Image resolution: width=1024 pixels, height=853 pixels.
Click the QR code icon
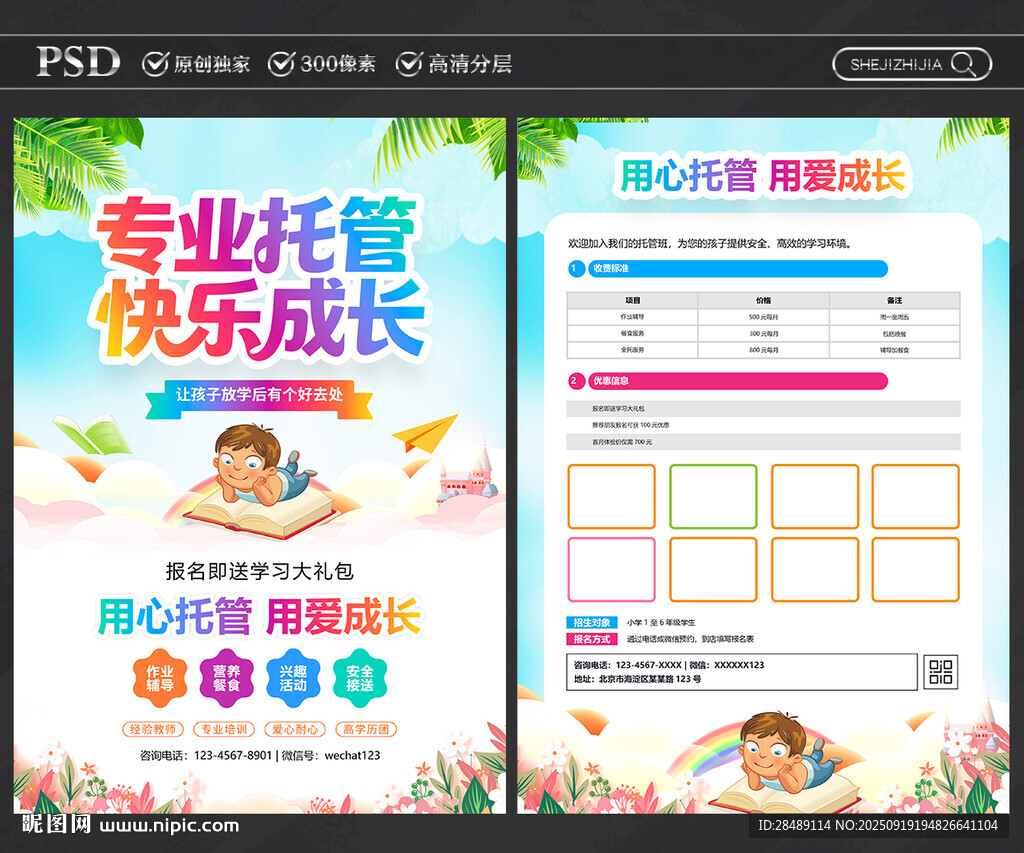click(941, 671)
